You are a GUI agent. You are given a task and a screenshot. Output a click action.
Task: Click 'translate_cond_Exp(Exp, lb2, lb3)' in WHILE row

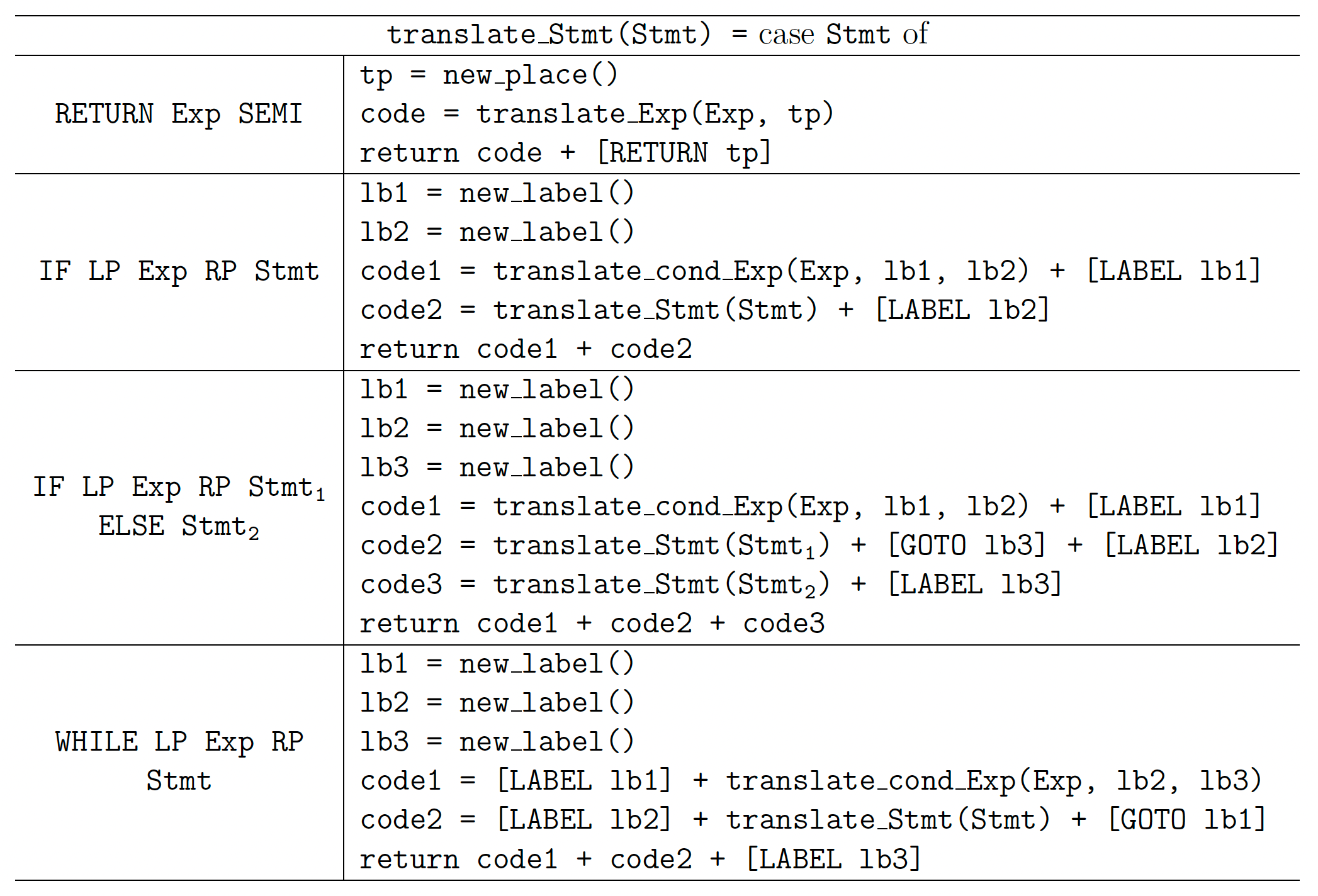(994, 781)
